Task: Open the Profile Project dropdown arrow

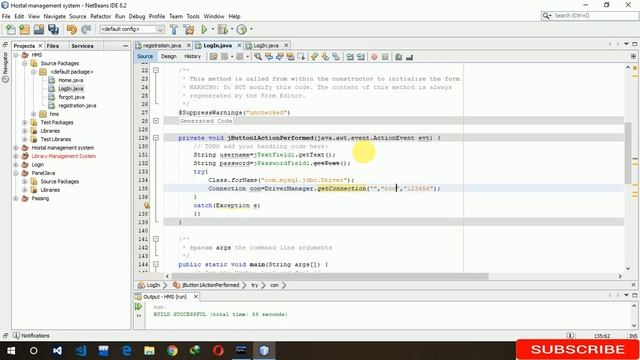Action: coord(251,29)
